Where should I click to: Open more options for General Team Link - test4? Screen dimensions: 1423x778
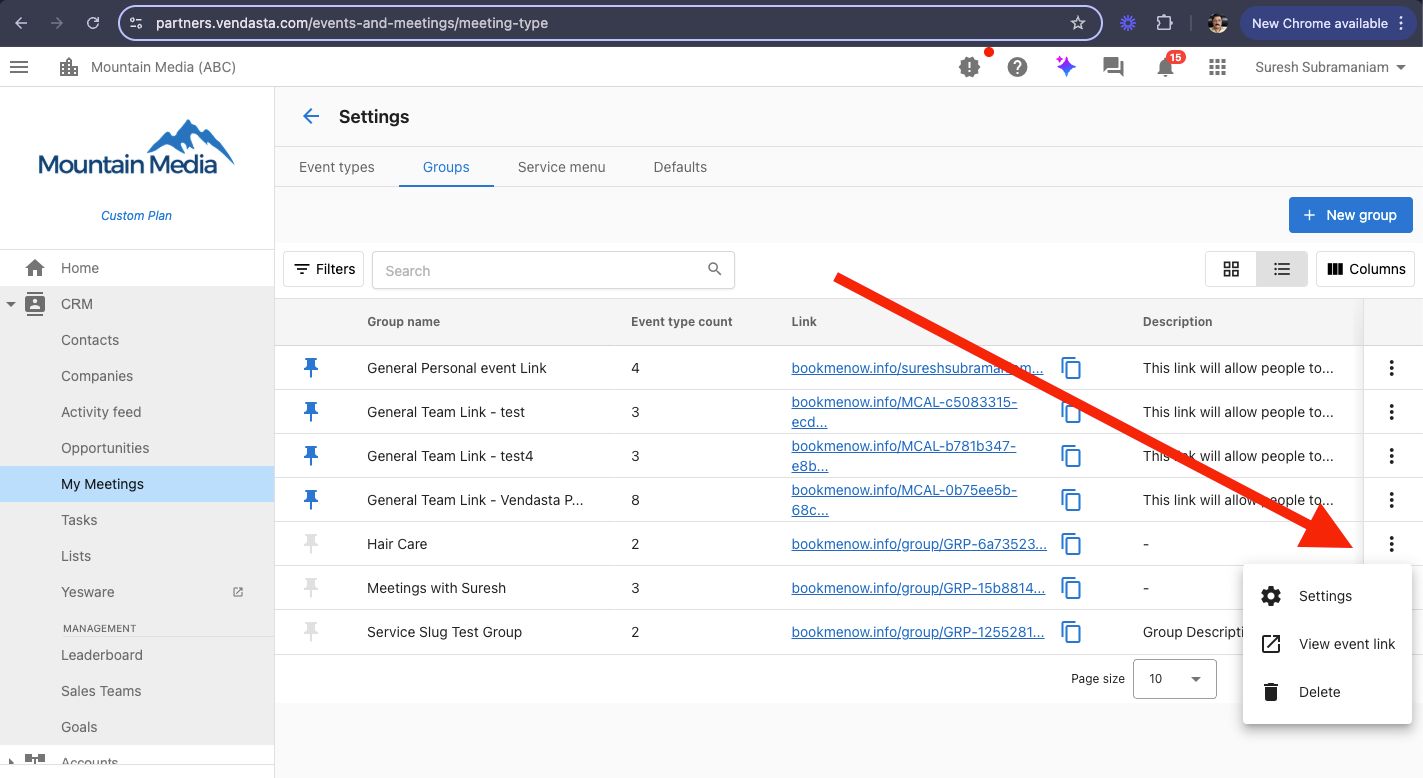tap(1391, 456)
